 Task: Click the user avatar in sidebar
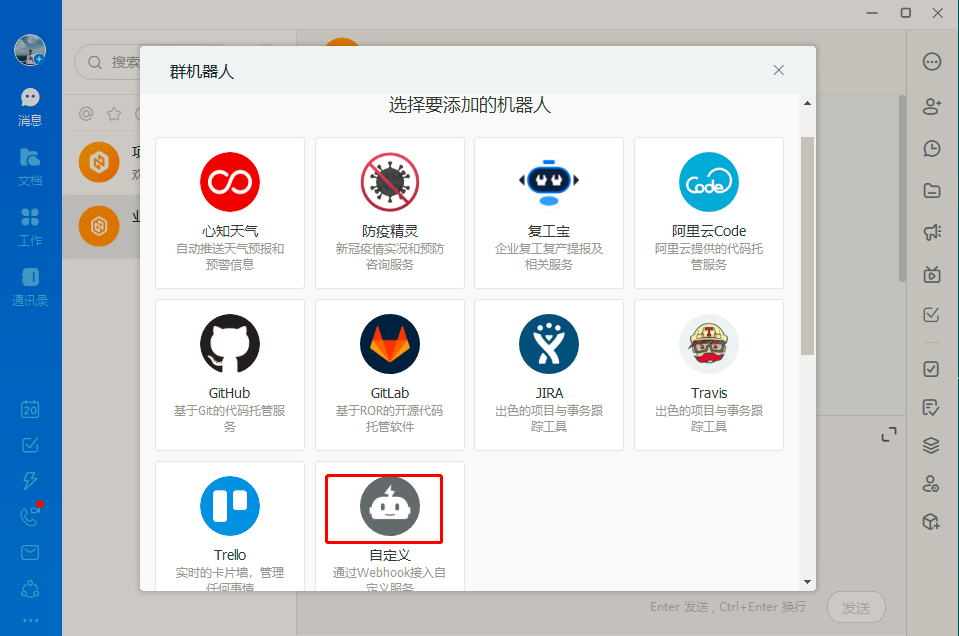(x=30, y=50)
